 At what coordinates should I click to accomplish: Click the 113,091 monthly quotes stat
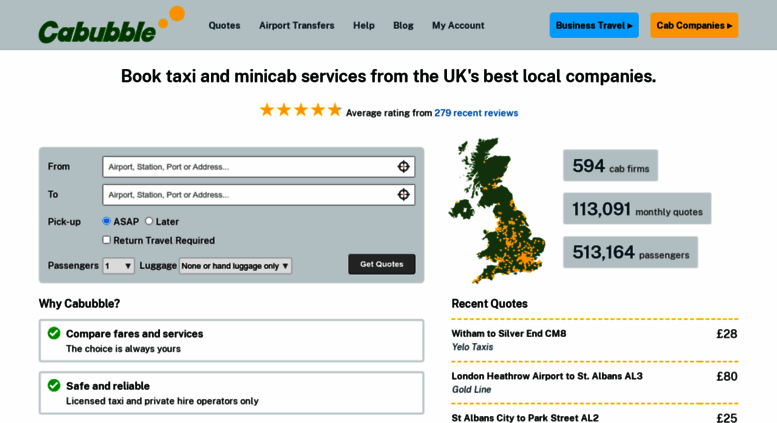click(637, 209)
